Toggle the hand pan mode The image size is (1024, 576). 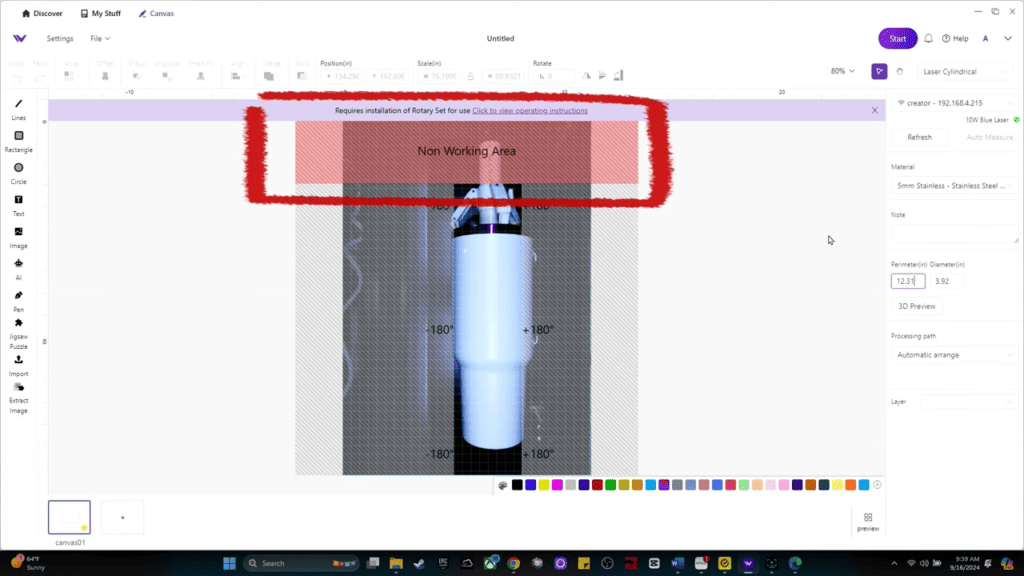(900, 71)
